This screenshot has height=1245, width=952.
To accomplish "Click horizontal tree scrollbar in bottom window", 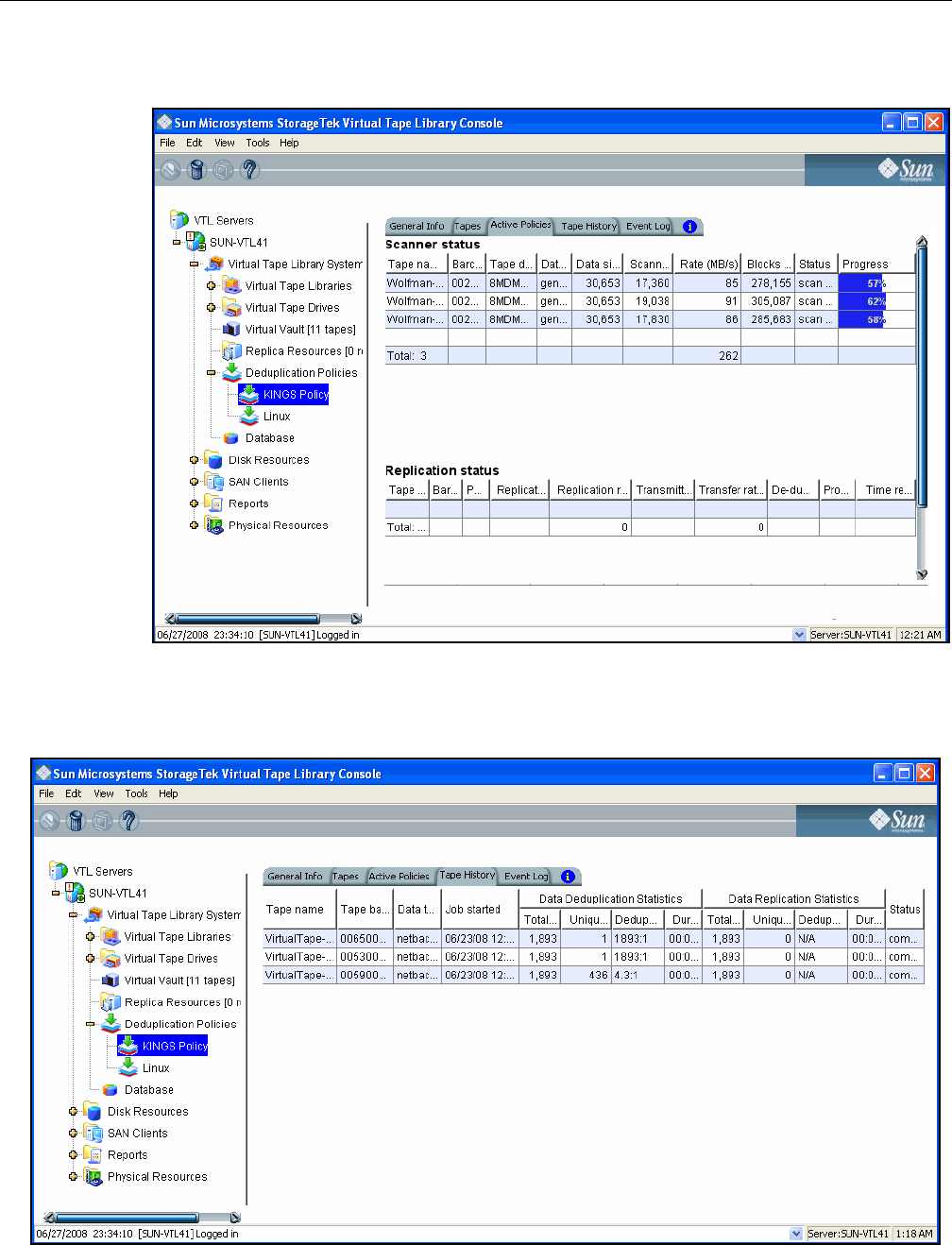I will (143, 1218).
